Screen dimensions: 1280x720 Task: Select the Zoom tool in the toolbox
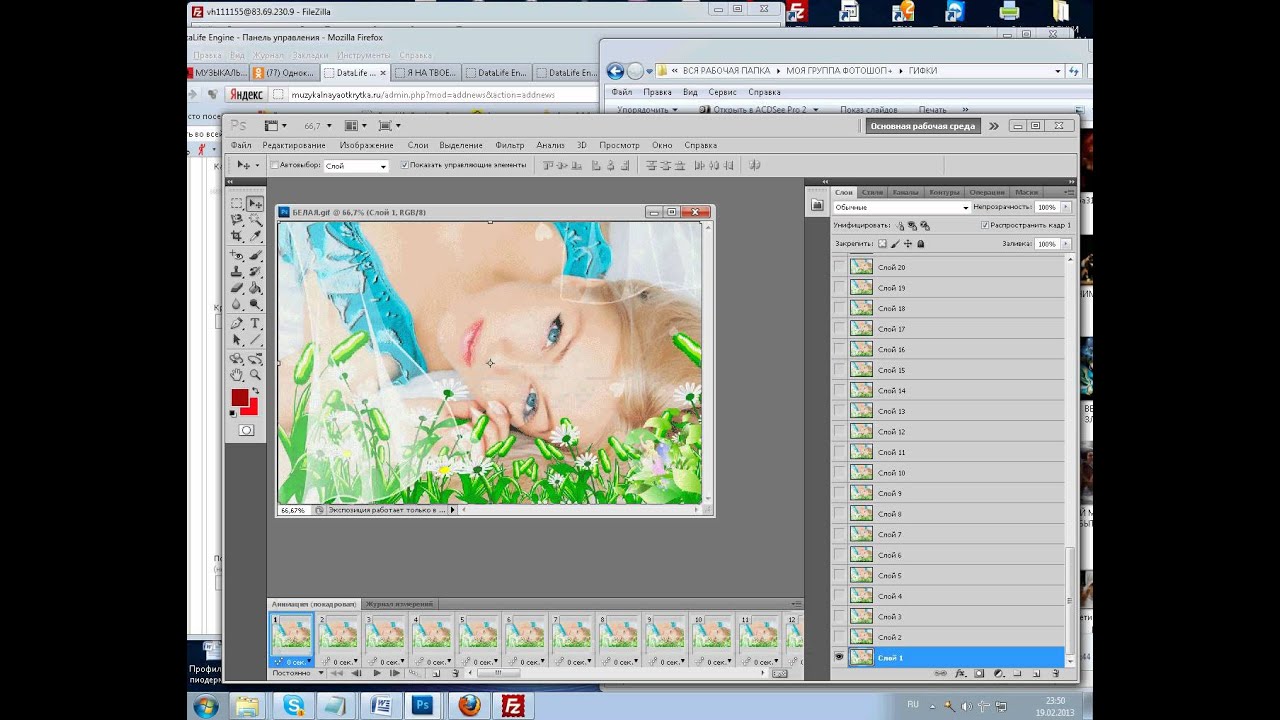pyautogui.click(x=255, y=375)
